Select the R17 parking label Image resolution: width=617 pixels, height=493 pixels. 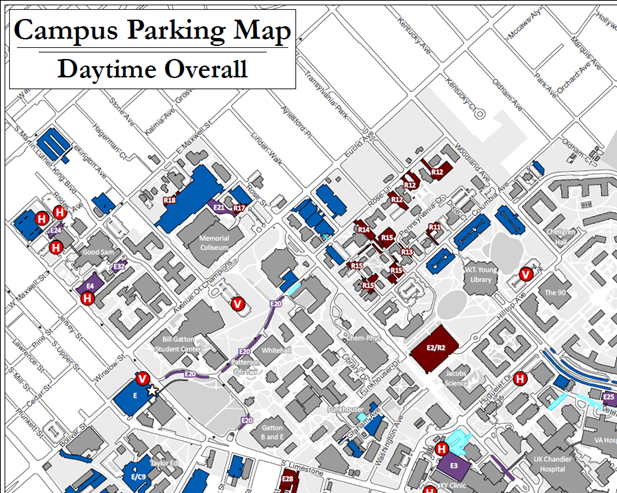[239, 208]
